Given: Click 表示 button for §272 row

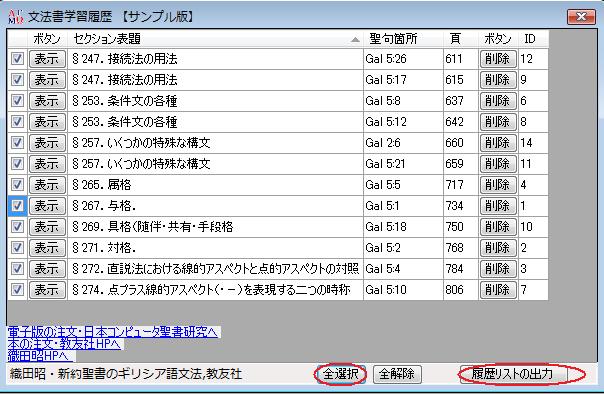Looking at the screenshot, I should [47, 269].
